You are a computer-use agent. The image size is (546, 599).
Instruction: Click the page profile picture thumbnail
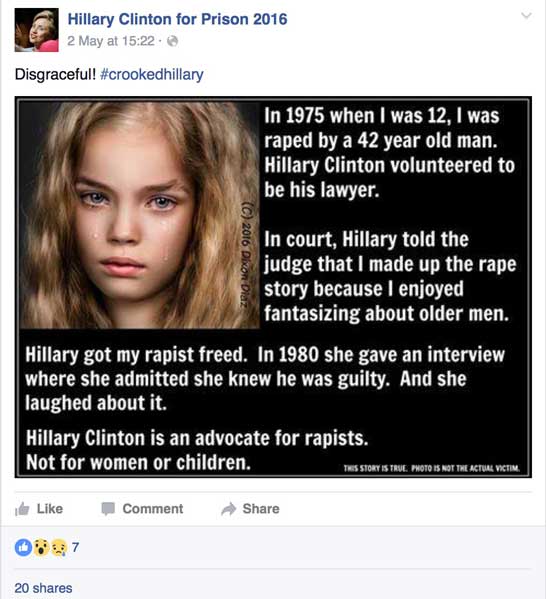click(x=37, y=30)
